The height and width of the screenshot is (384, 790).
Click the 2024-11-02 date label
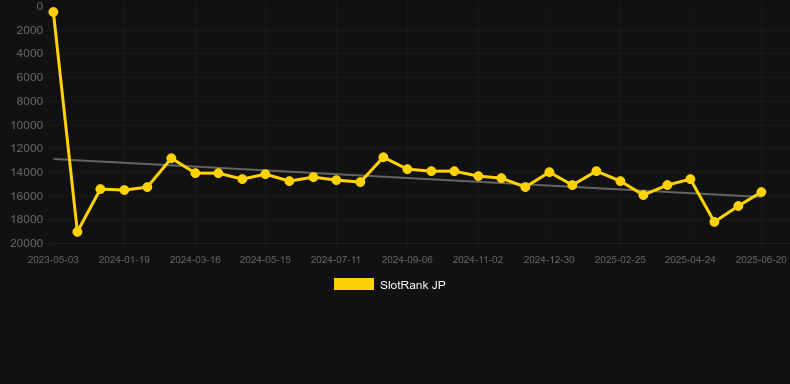coord(478,260)
